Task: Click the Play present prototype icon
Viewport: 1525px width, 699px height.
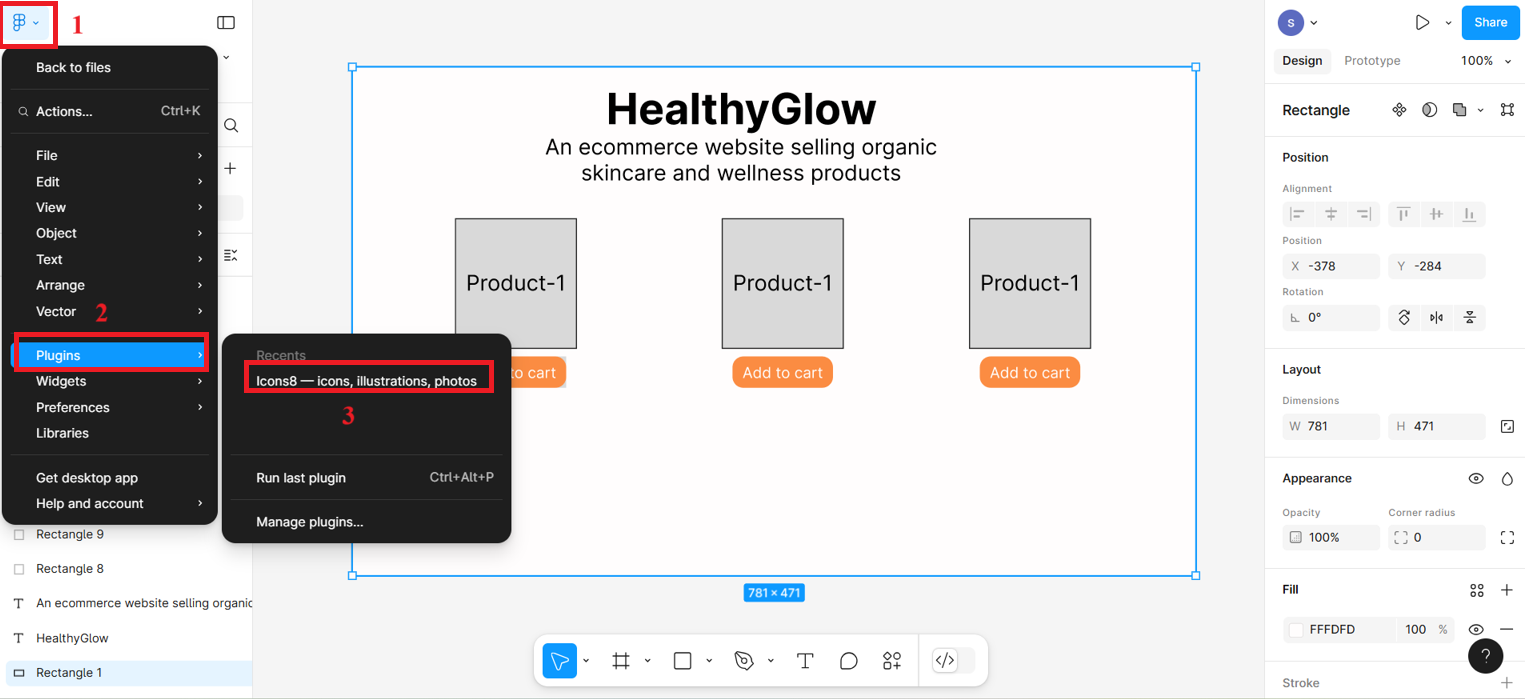Action: 1422,22
